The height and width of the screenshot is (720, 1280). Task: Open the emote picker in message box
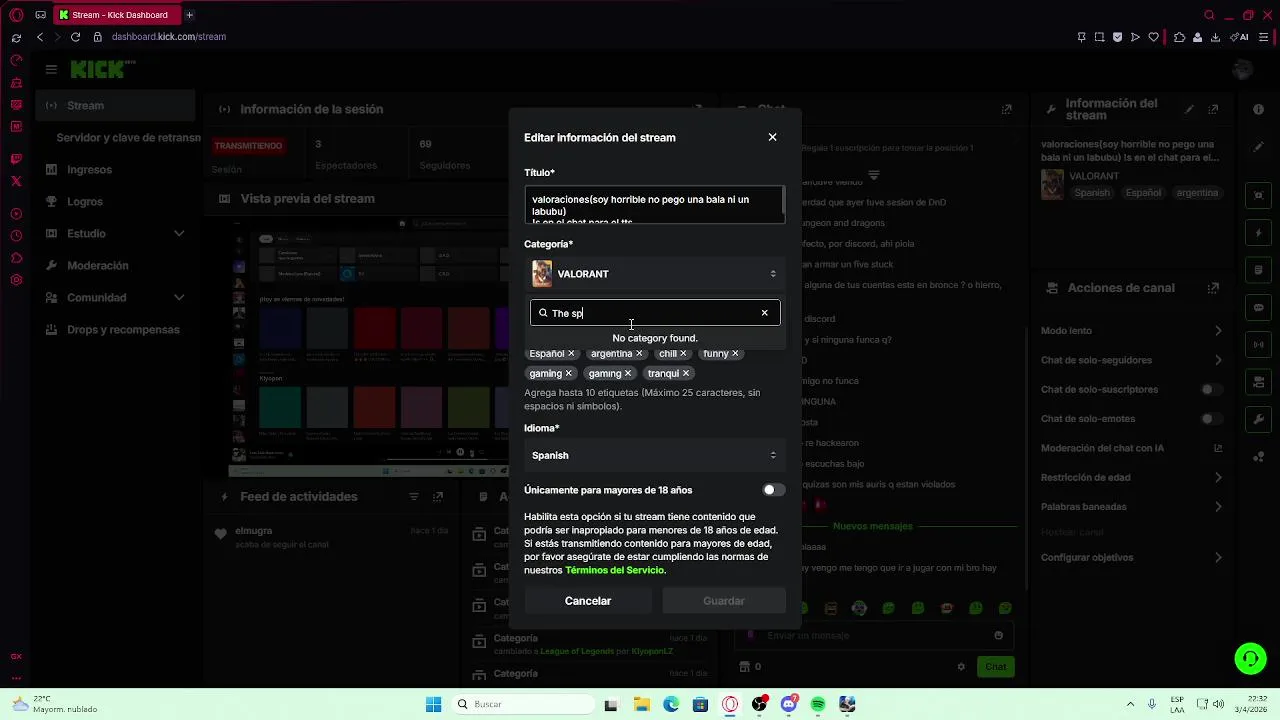click(998, 635)
